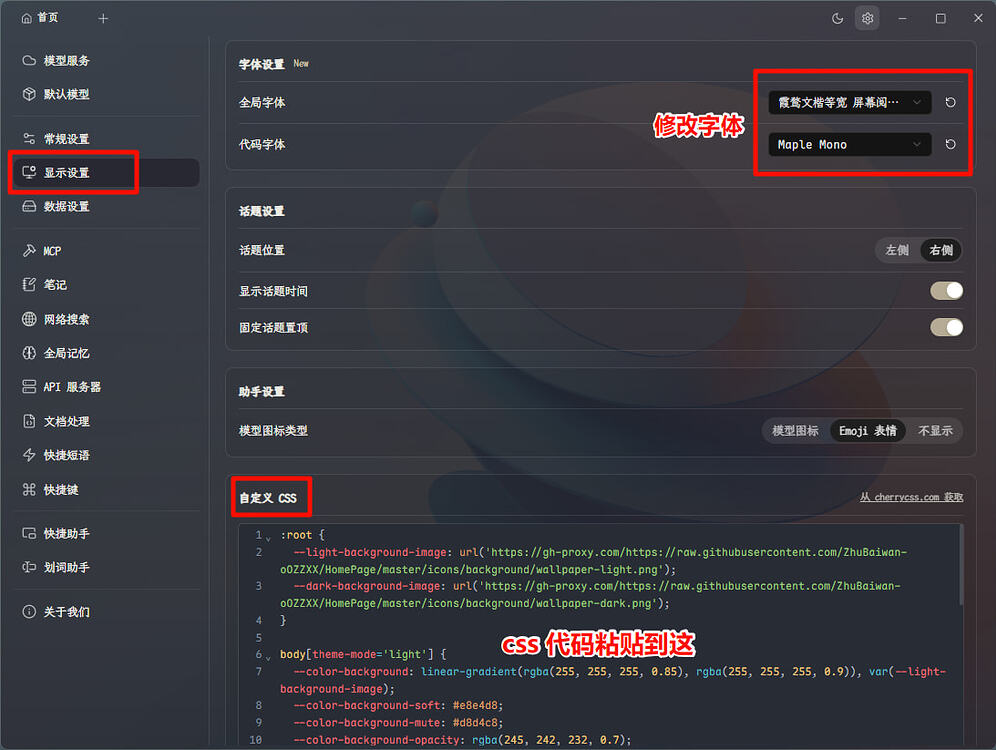
Task: Click the globe icon beside 网络搜索
Action: point(29,319)
